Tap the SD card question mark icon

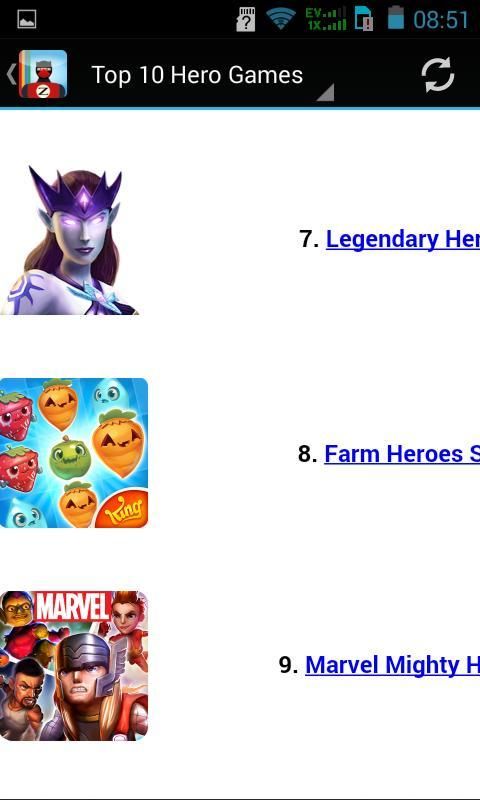tap(246, 20)
